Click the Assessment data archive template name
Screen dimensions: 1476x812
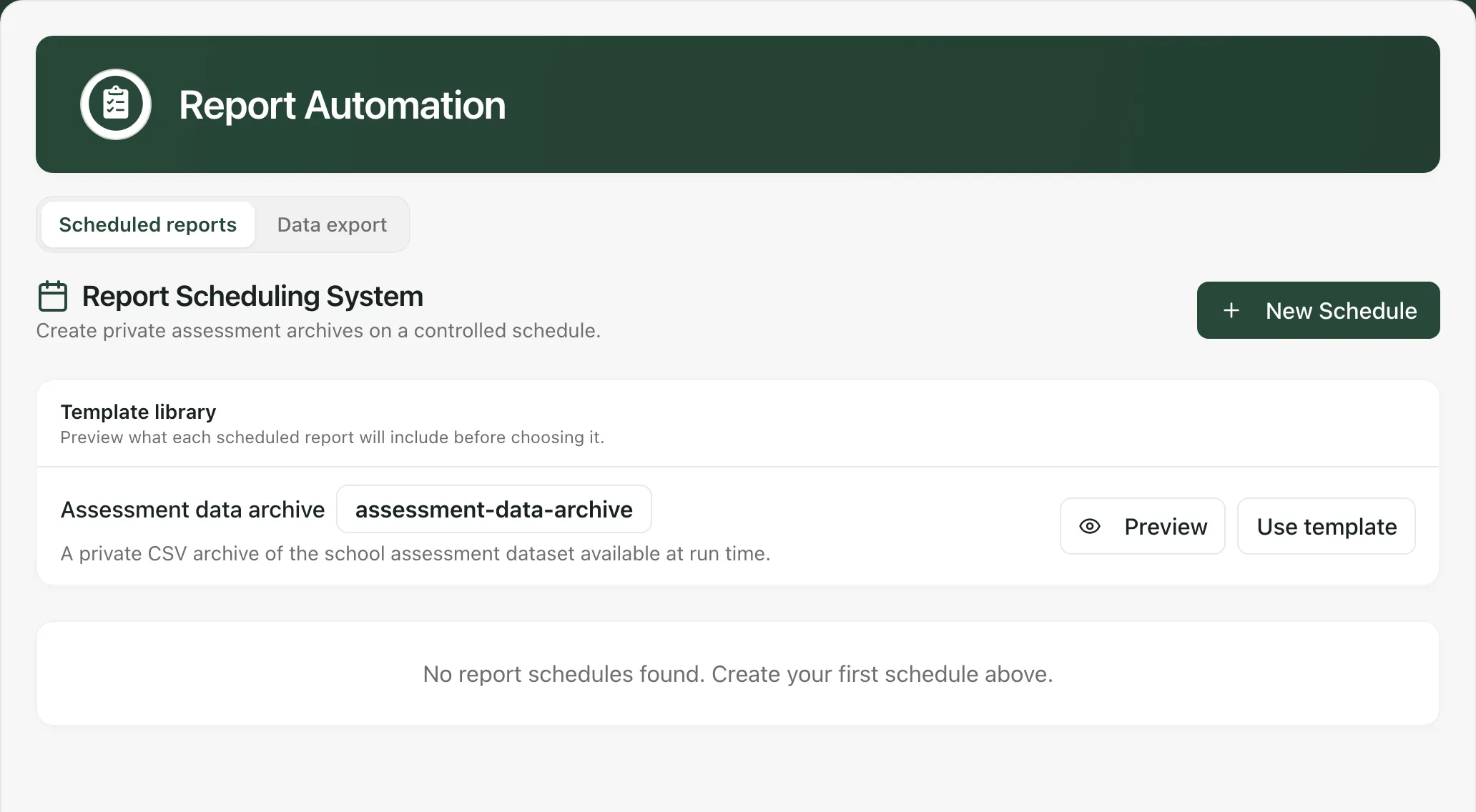192,510
